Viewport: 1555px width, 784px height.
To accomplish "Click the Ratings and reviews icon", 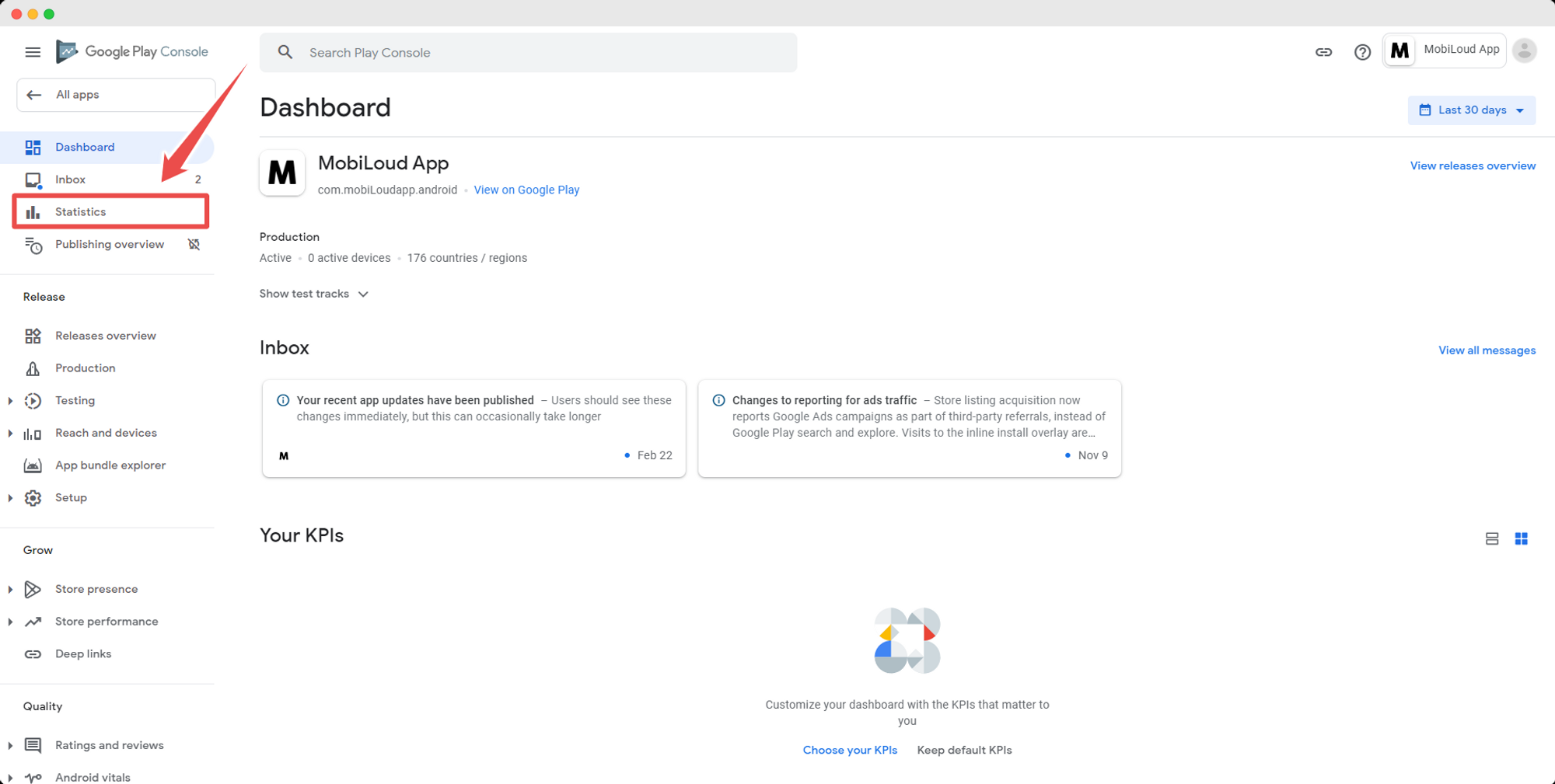I will 33,745.
